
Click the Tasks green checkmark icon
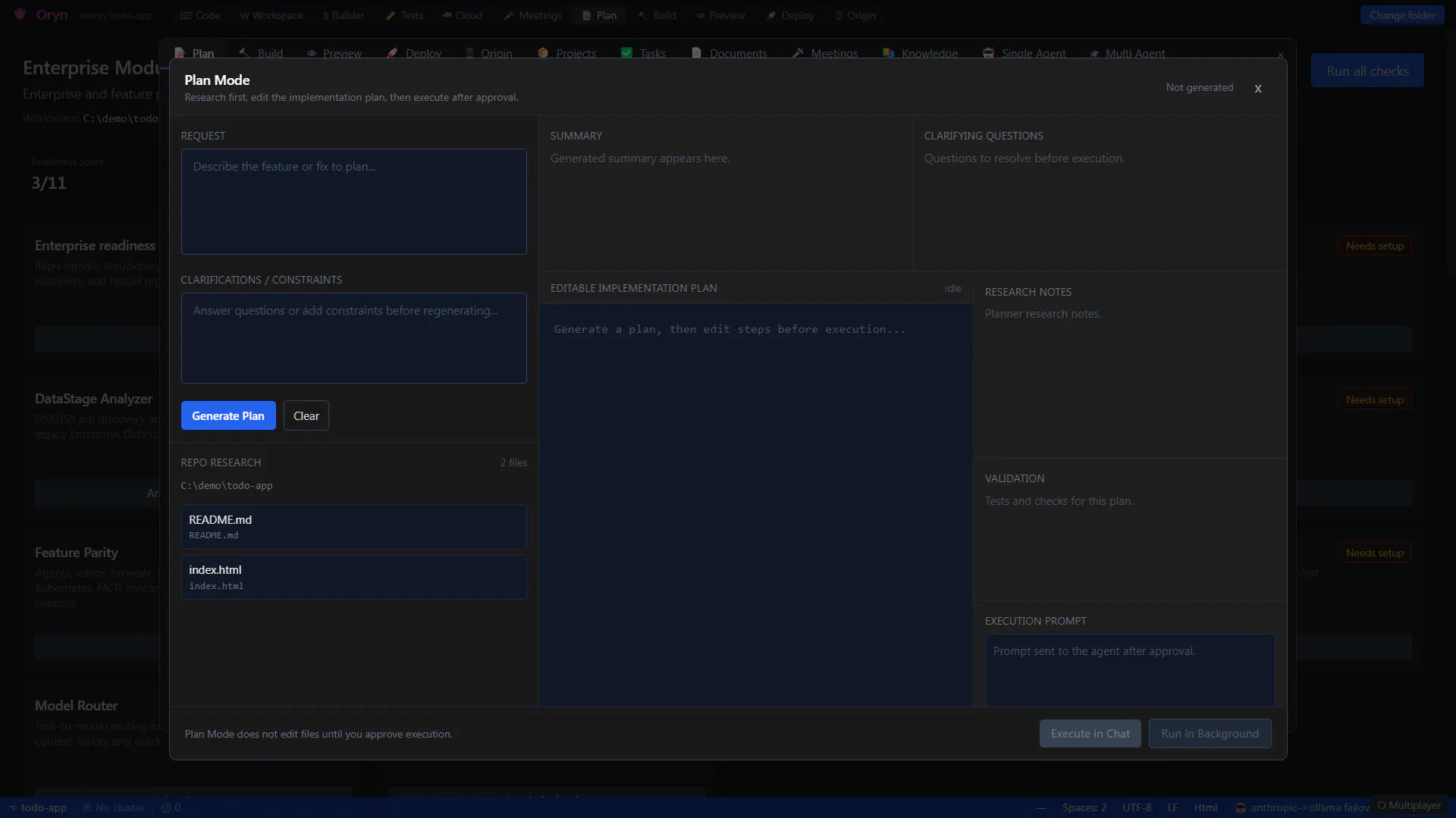(x=626, y=53)
